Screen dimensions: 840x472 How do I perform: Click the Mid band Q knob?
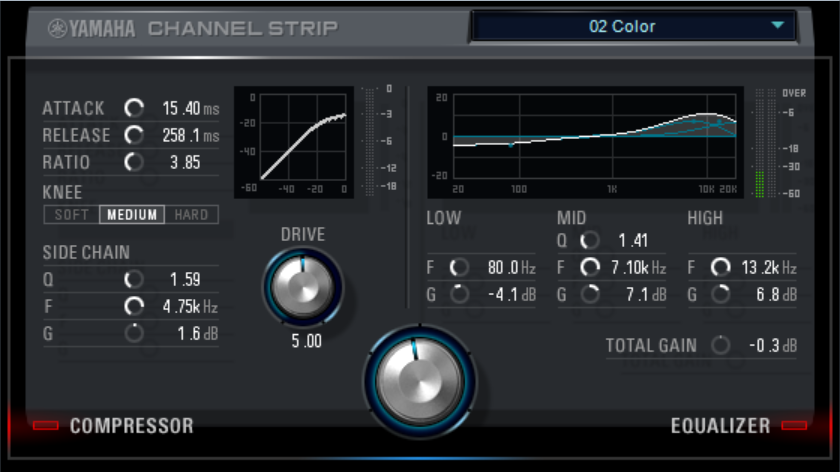pos(590,240)
